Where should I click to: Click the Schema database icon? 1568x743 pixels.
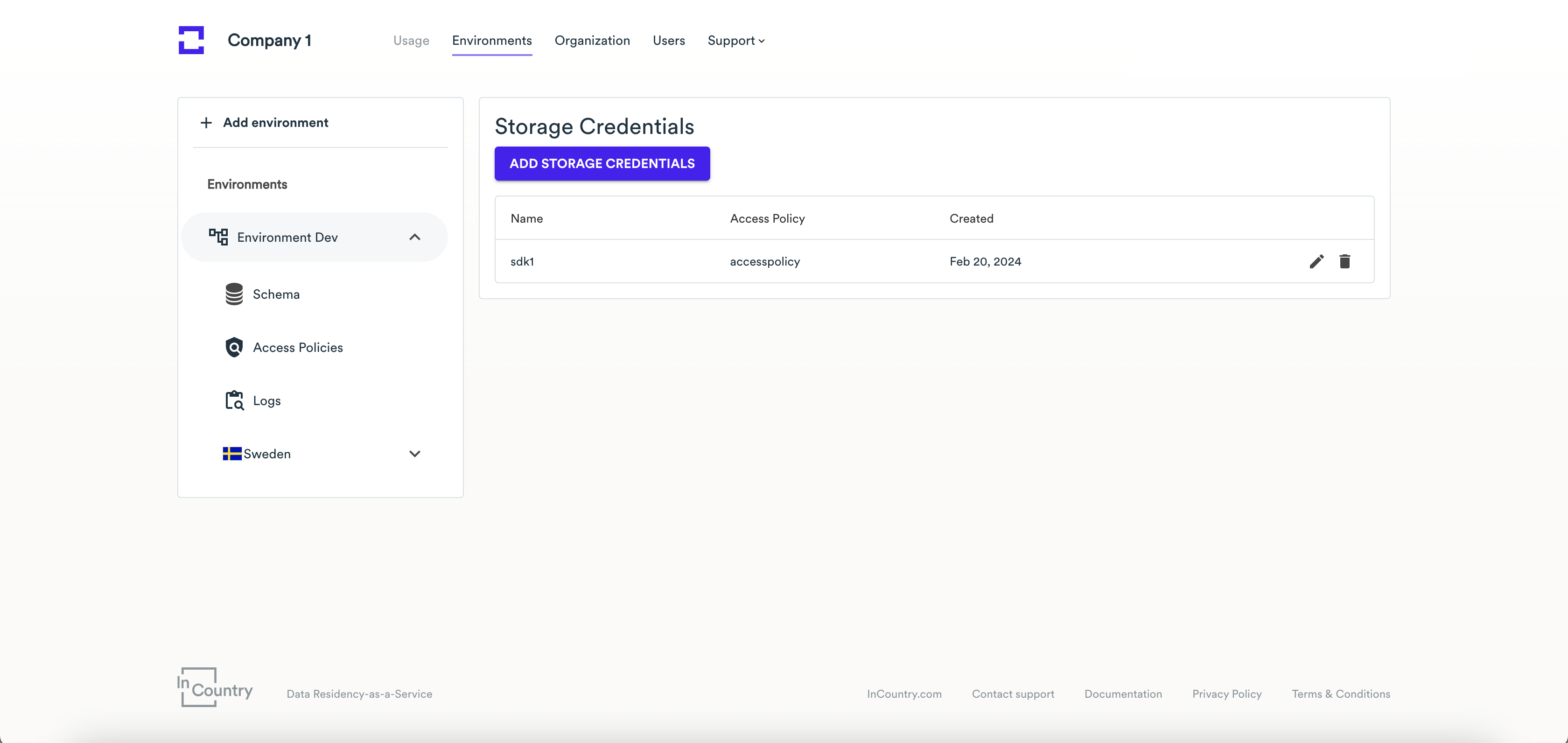pyautogui.click(x=233, y=293)
